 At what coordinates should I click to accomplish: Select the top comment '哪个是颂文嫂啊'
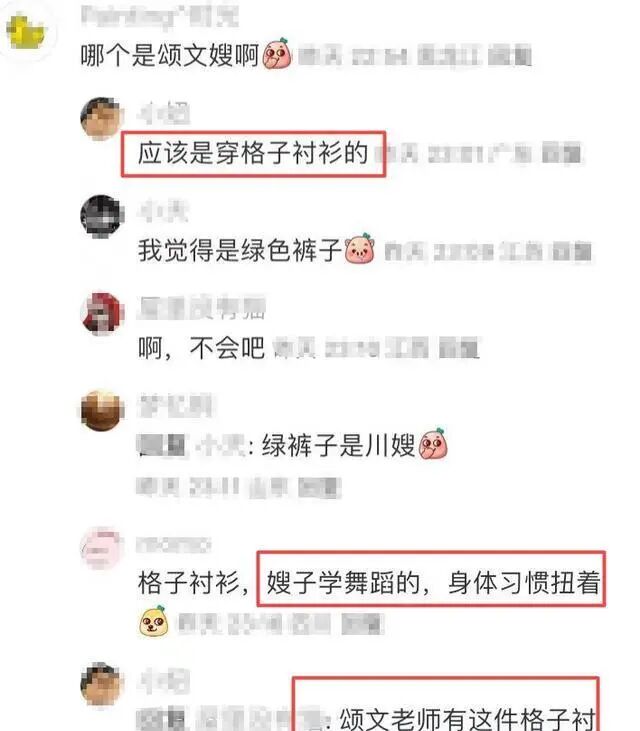tap(170, 55)
